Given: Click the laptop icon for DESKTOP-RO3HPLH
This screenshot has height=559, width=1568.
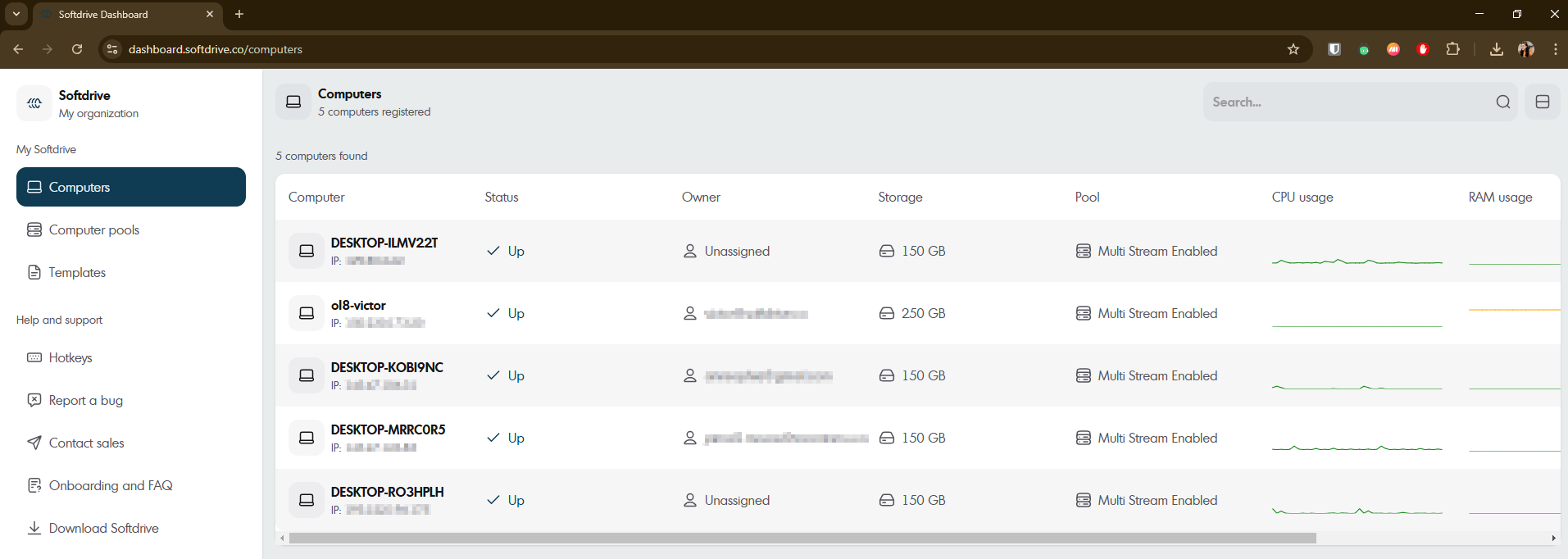Looking at the screenshot, I should click(307, 500).
